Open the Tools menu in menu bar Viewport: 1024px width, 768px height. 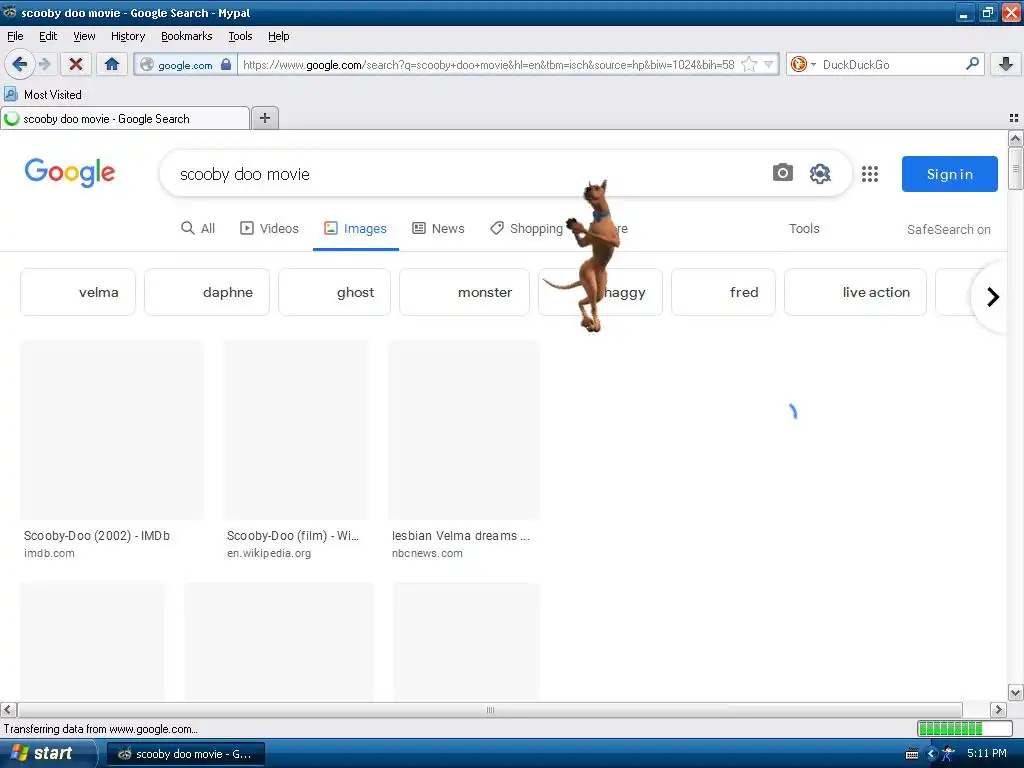(240, 36)
